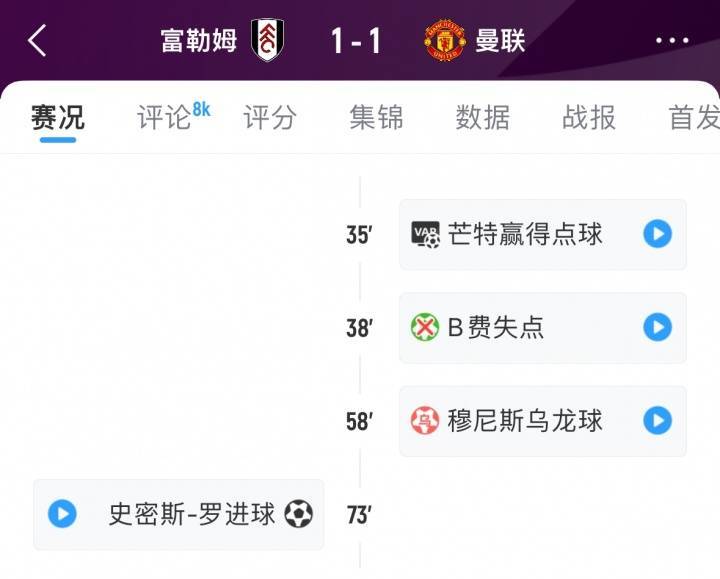Tap the 富勒姆 team name
The height and width of the screenshot is (579, 720).
tap(199, 41)
